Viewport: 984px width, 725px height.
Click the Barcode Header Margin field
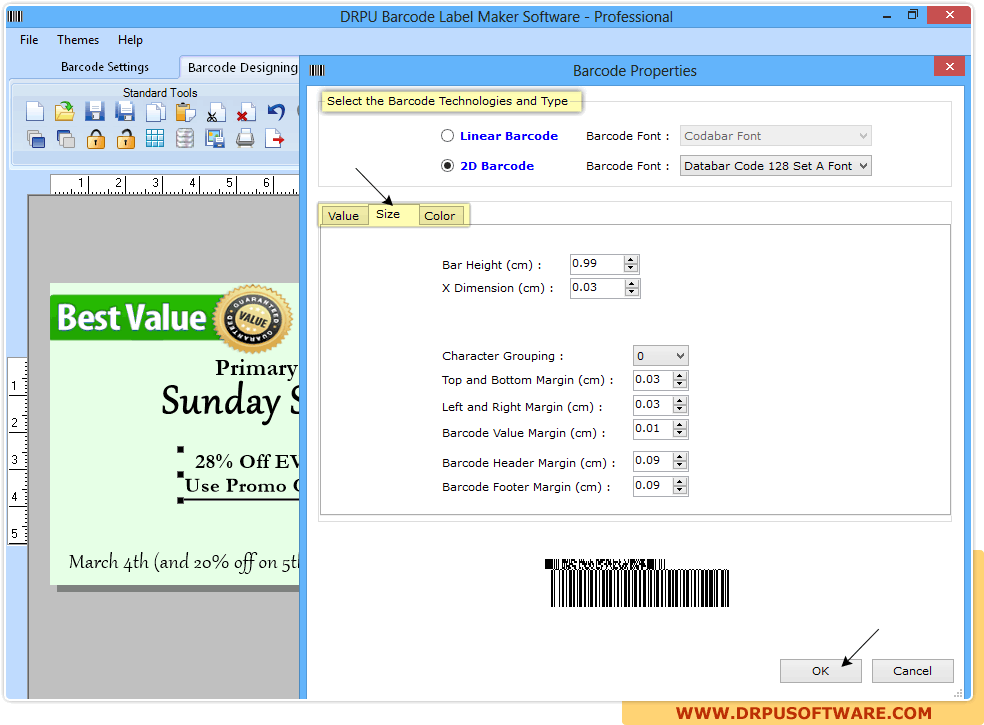(x=653, y=461)
